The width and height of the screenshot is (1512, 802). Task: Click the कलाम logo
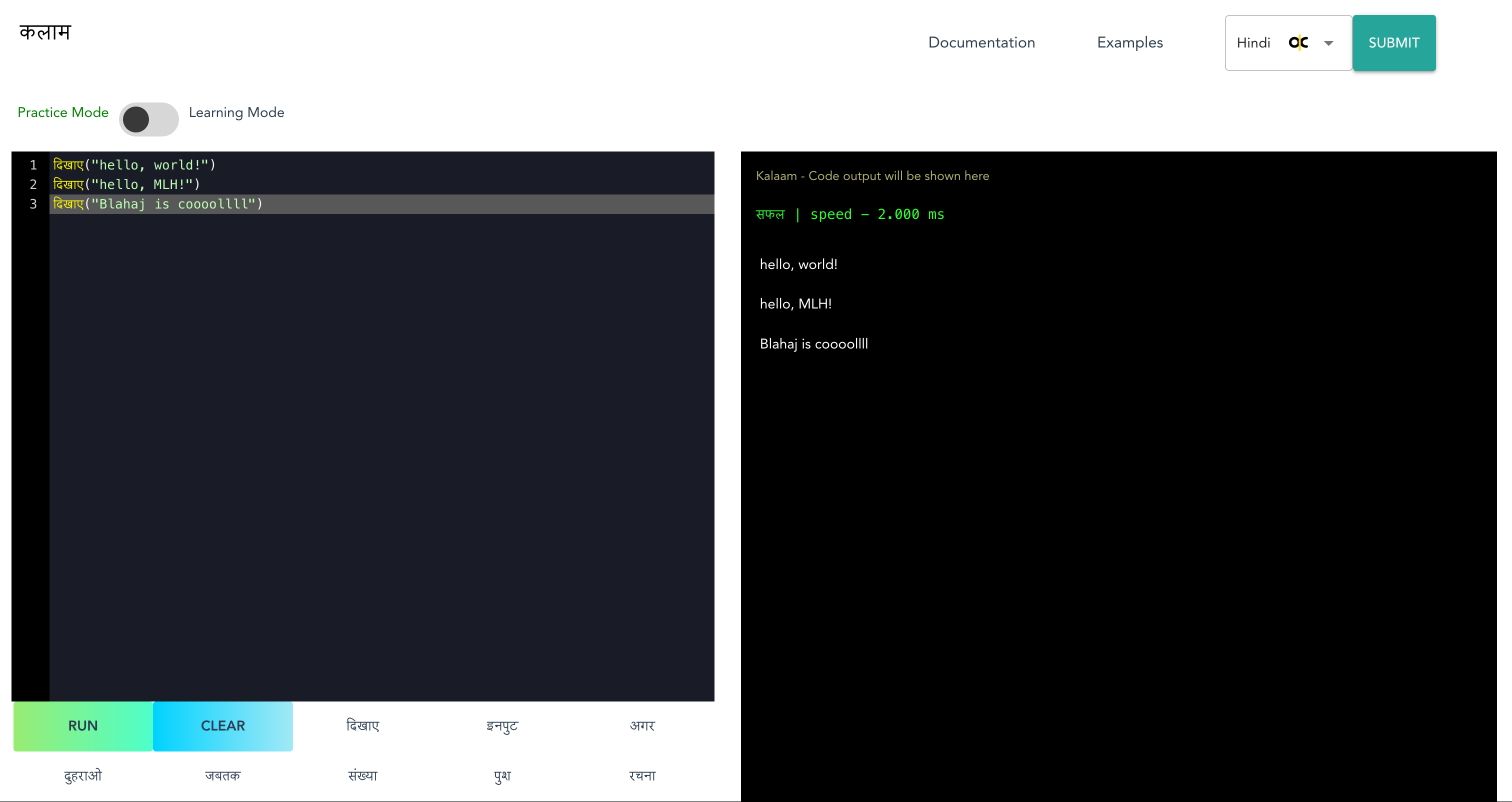(x=45, y=32)
